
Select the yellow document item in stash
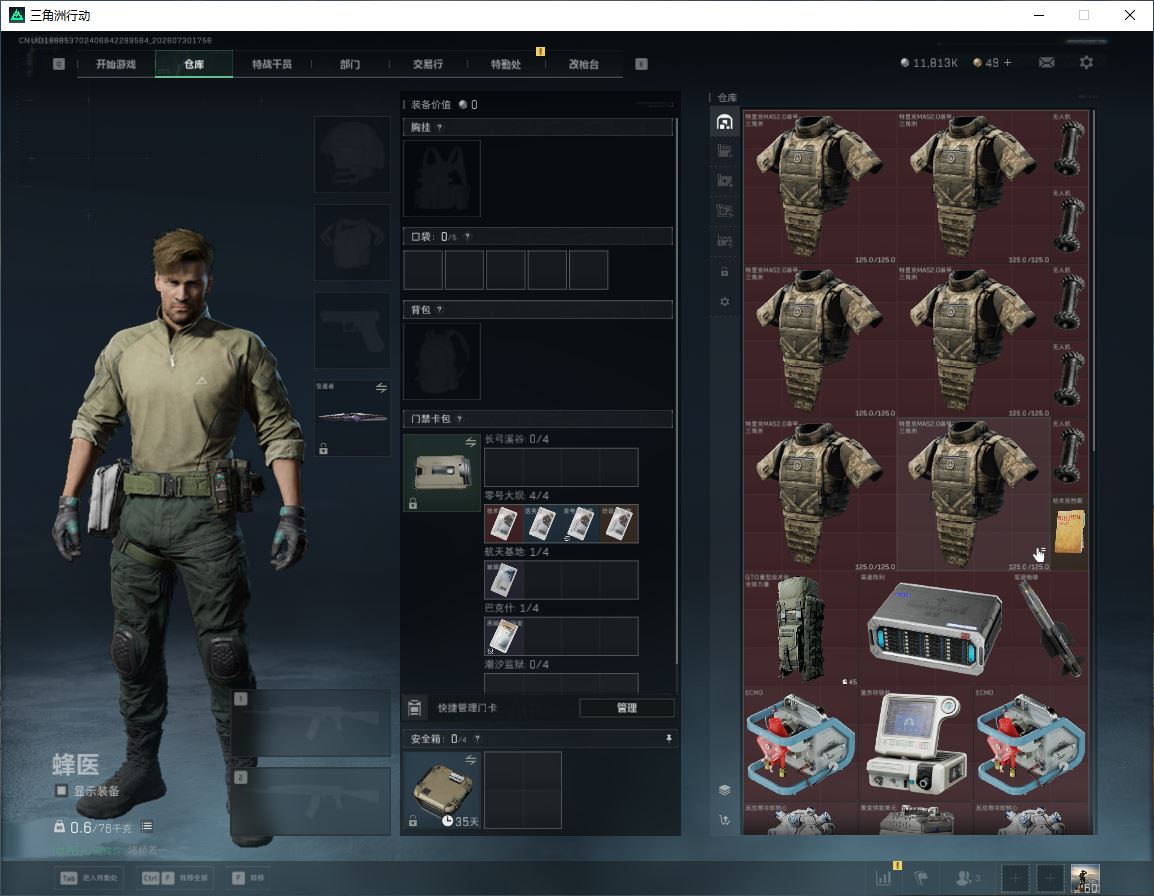pyautogui.click(x=1069, y=532)
